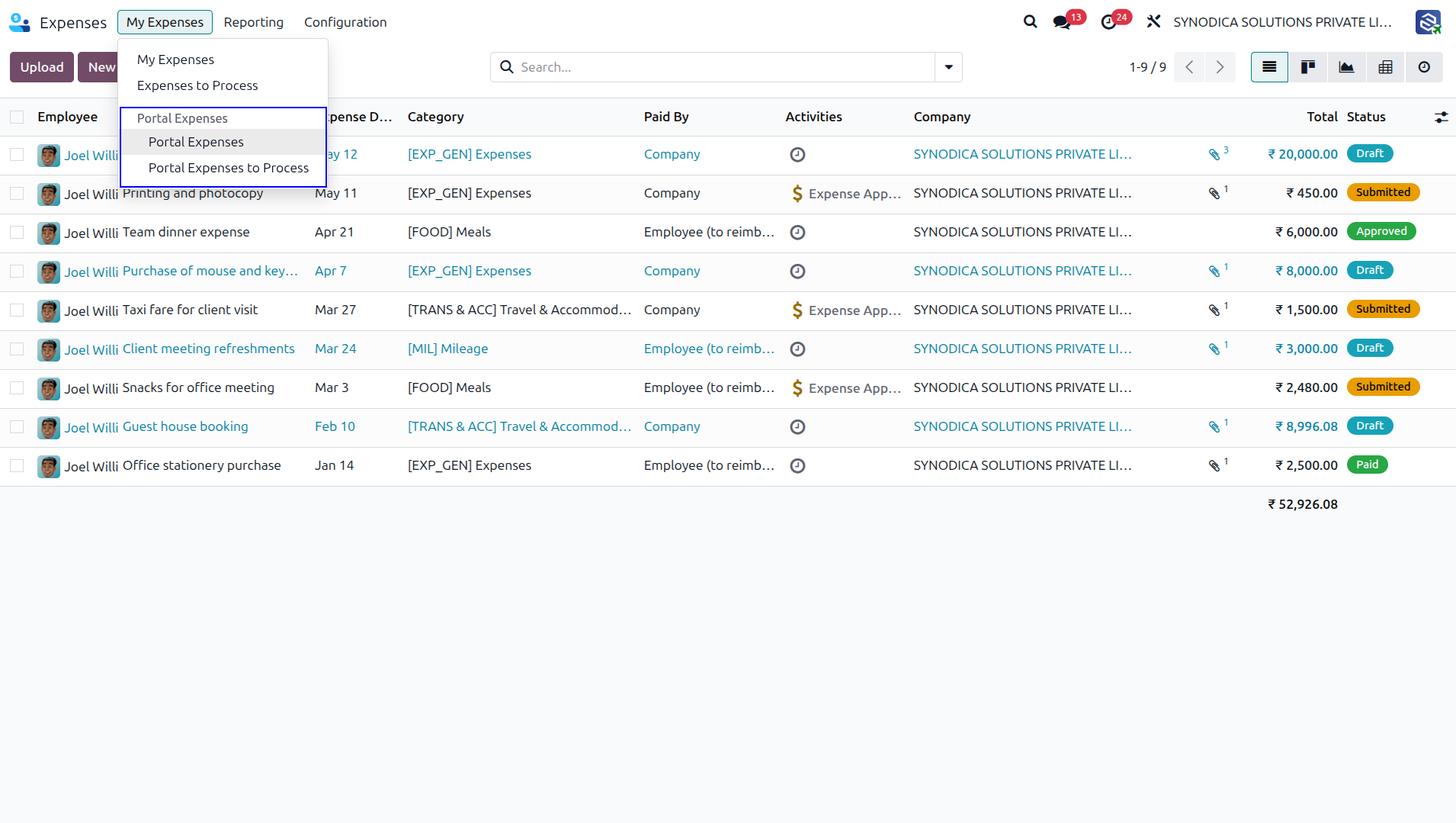Screen dimensions: 1456x823
Task: Go to next page of records
Action: point(1220,67)
